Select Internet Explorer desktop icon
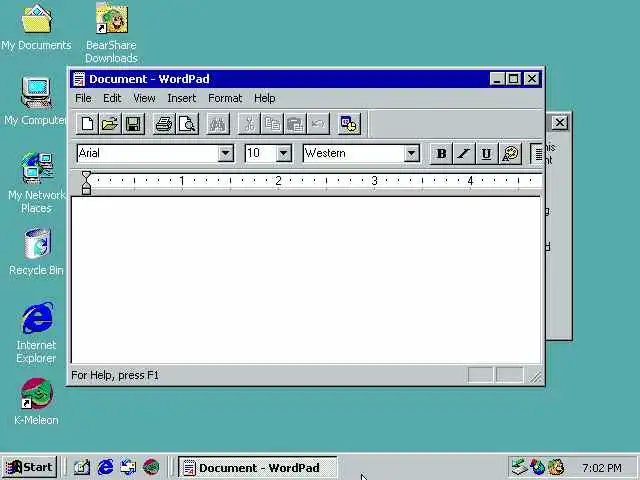 pos(36,333)
